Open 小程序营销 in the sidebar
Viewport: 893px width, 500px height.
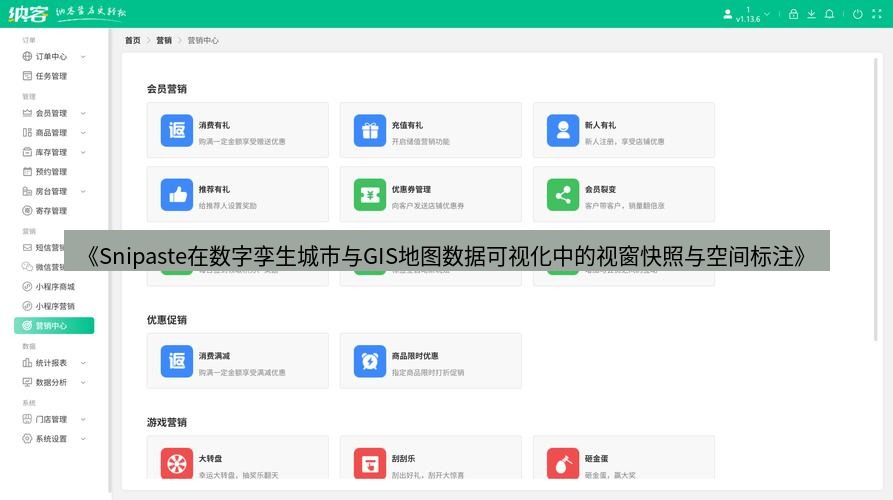click(x=54, y=306)
